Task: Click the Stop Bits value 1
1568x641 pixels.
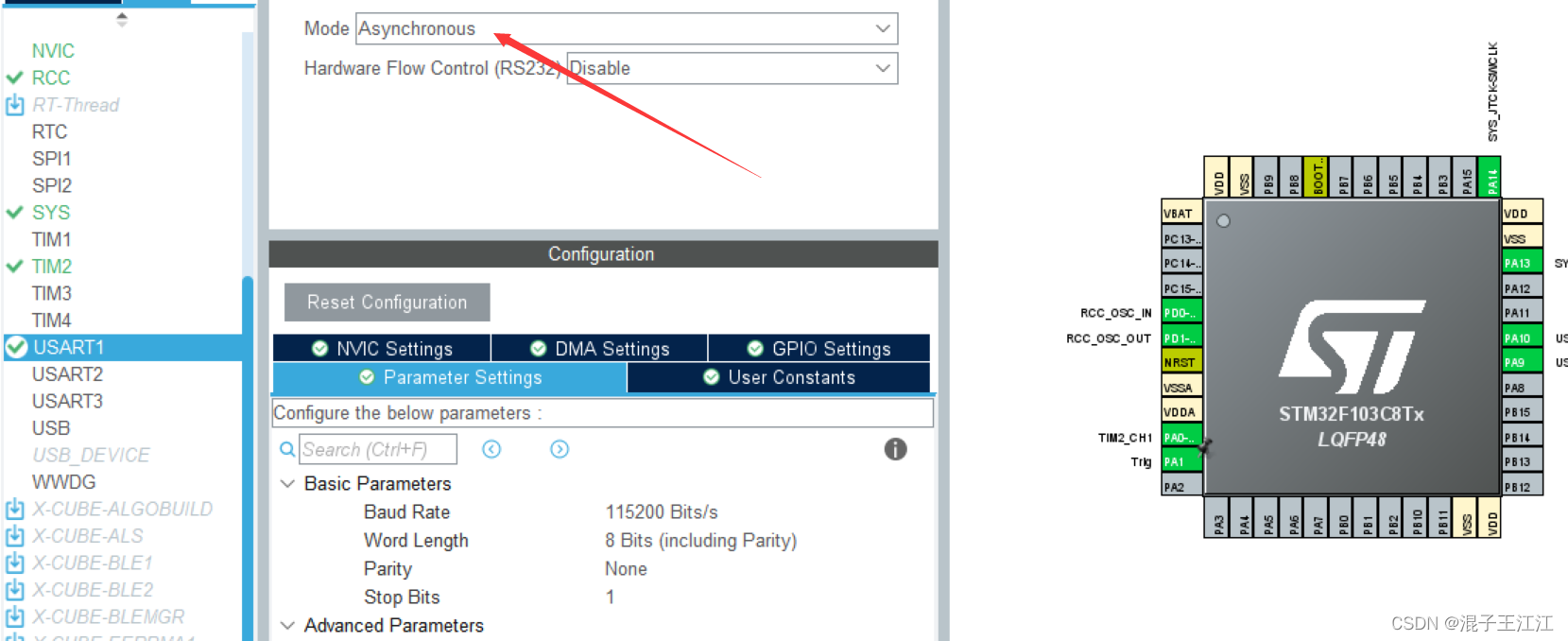Action: pos(611,597)
